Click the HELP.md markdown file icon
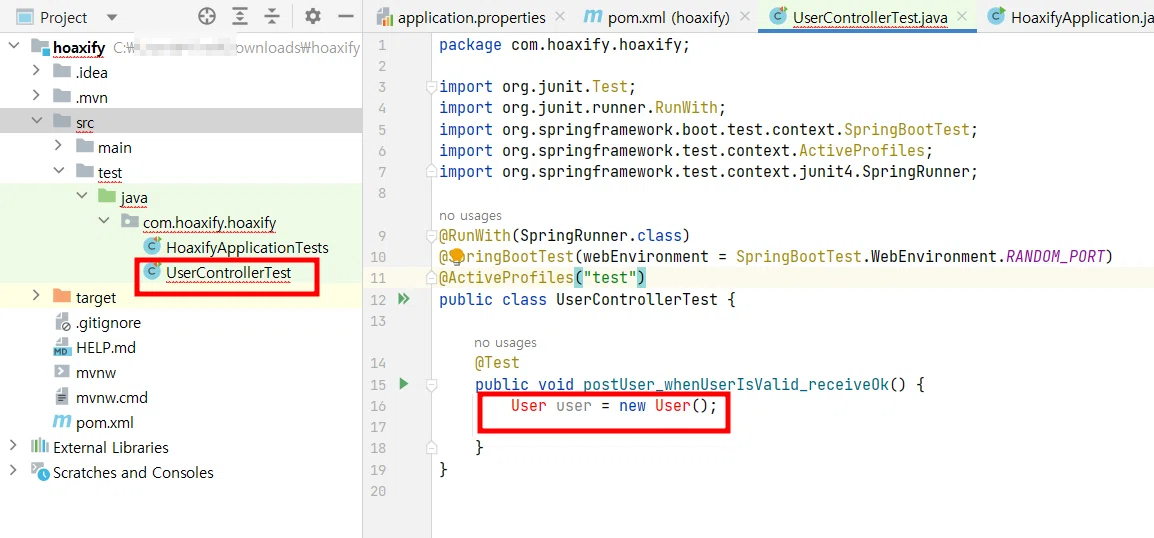 pos(63,347)
